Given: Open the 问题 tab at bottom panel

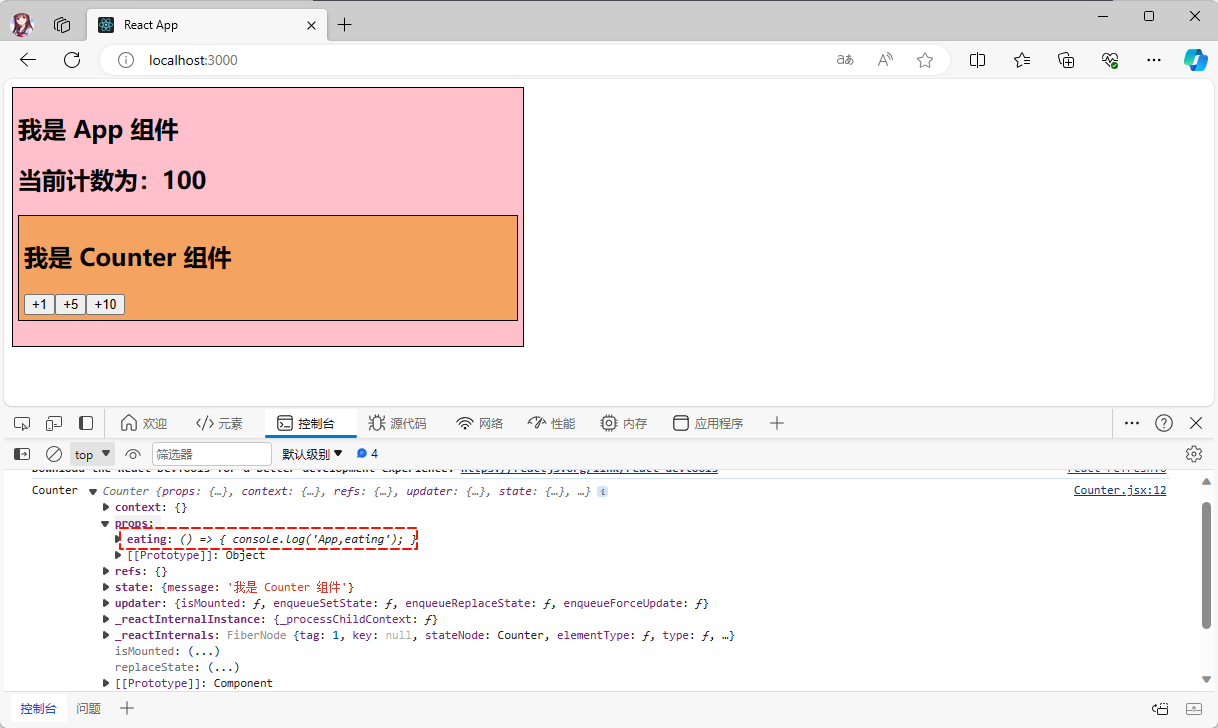Looking at the screenshot, I should coord(88,708).
